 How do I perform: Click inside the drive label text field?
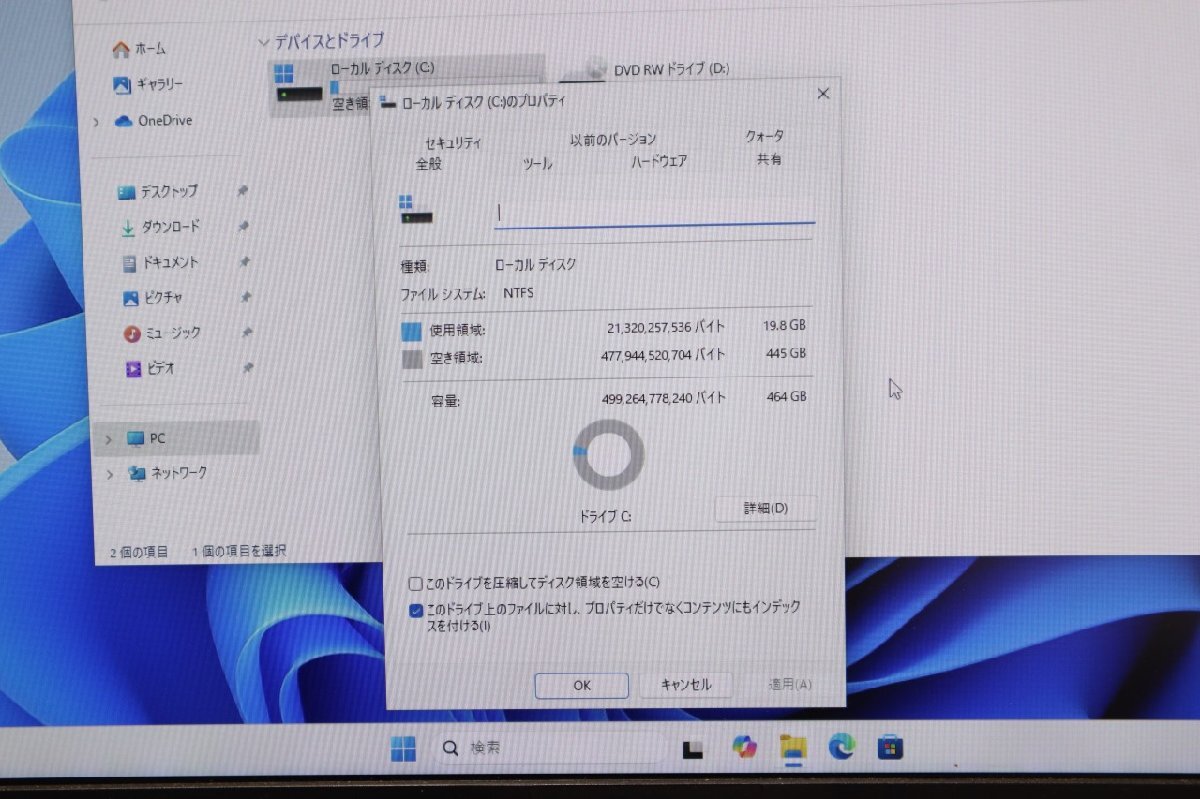point(650,214)
